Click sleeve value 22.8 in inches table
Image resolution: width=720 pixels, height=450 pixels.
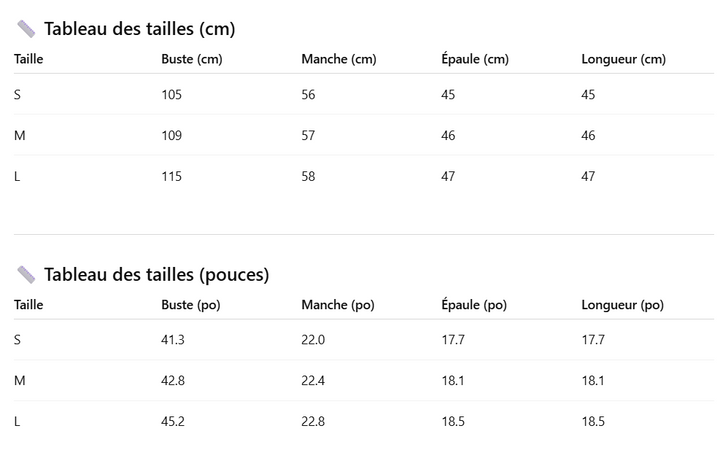(x=313, y=422)
